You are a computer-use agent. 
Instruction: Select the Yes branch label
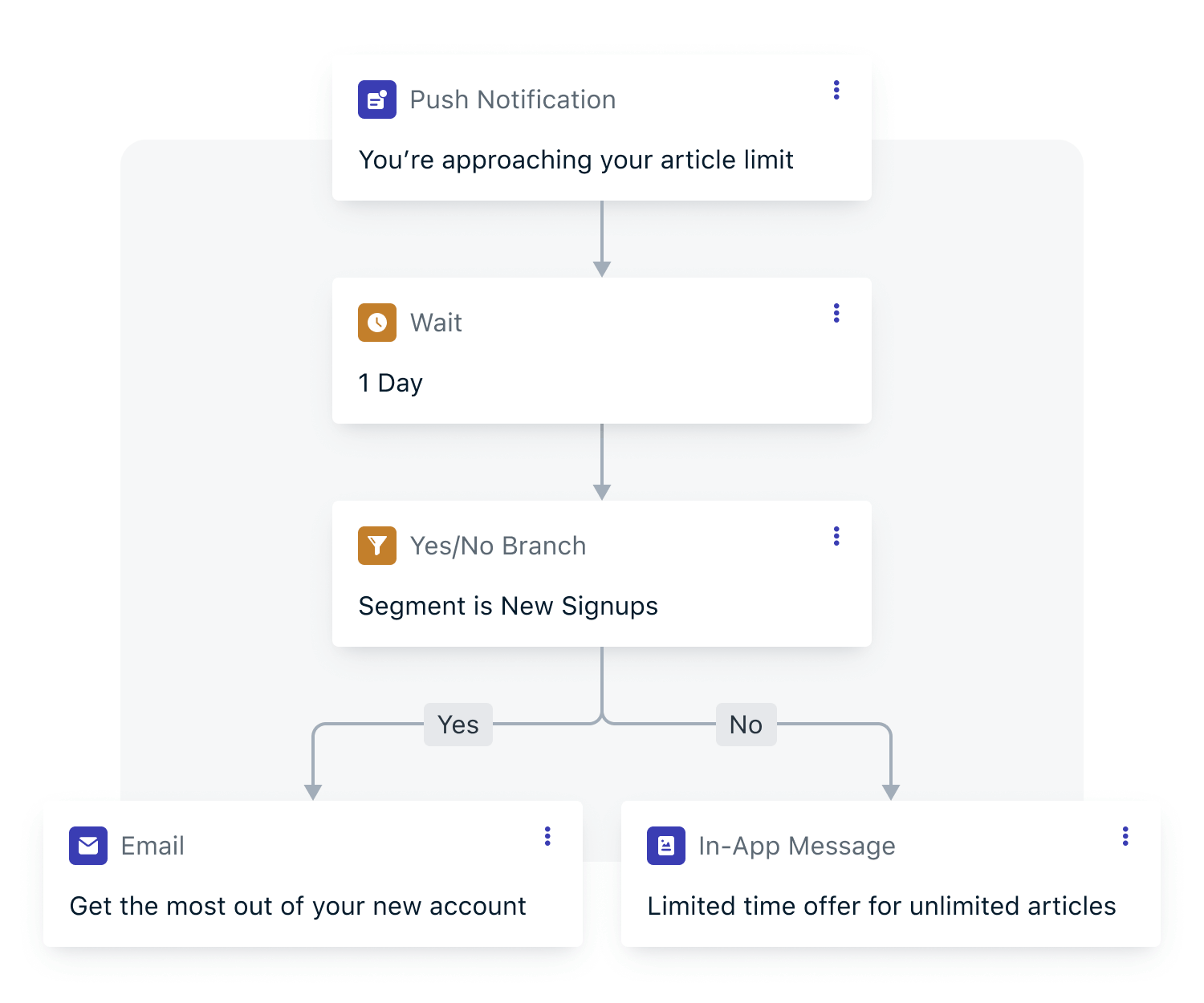tap(458, 725)
